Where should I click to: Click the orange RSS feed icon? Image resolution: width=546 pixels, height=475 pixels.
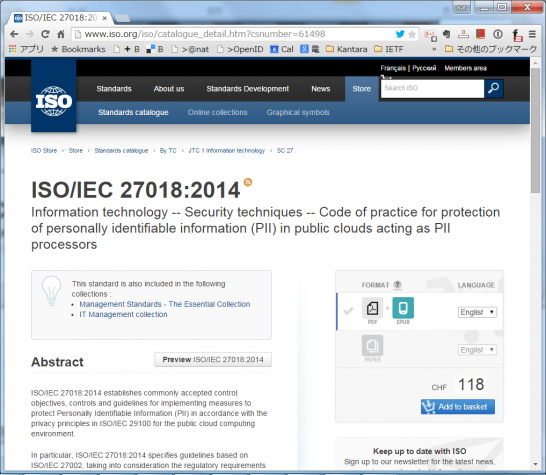point(248,182)
